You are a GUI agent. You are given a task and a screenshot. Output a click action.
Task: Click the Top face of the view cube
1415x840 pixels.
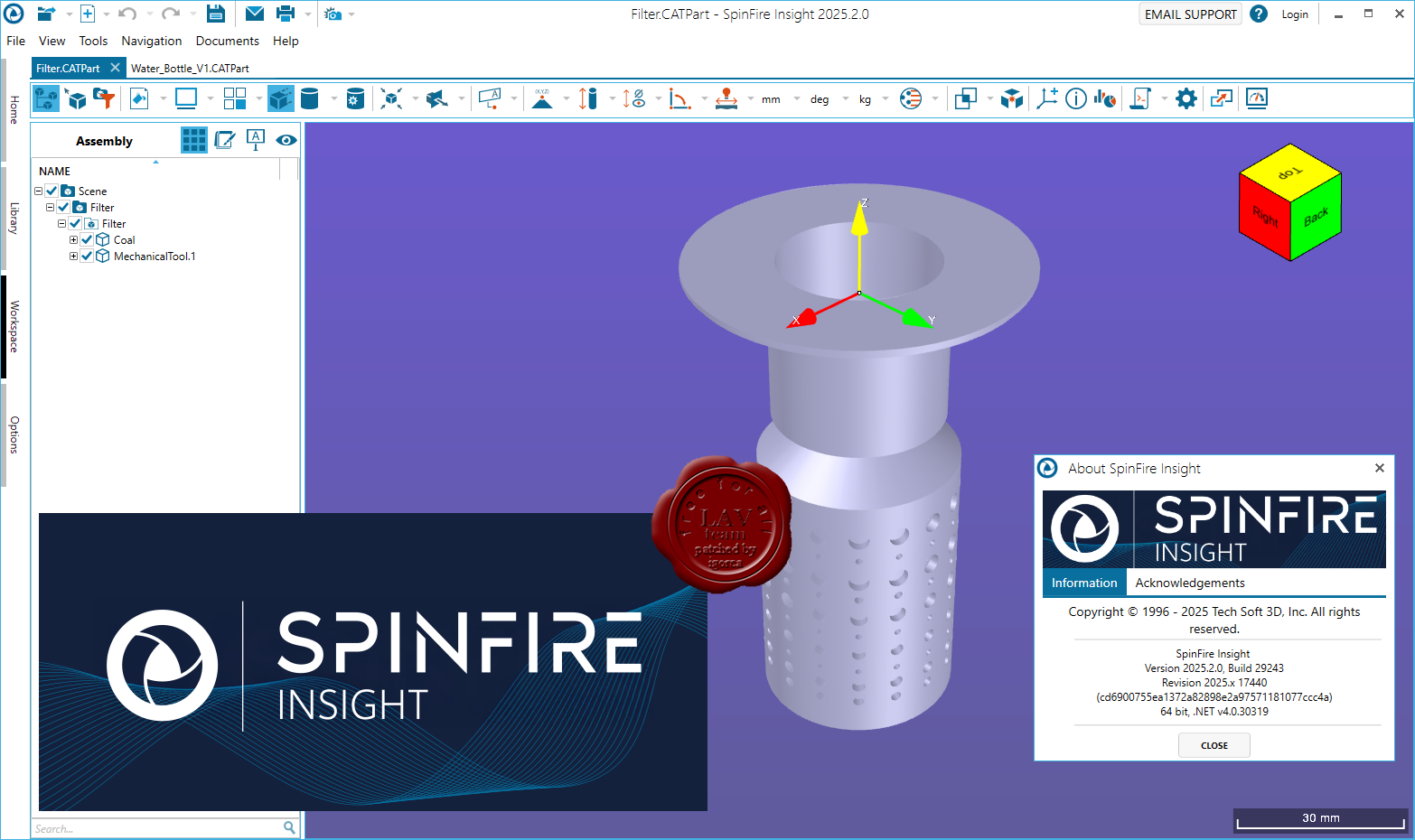click(x=1289, y=171)
